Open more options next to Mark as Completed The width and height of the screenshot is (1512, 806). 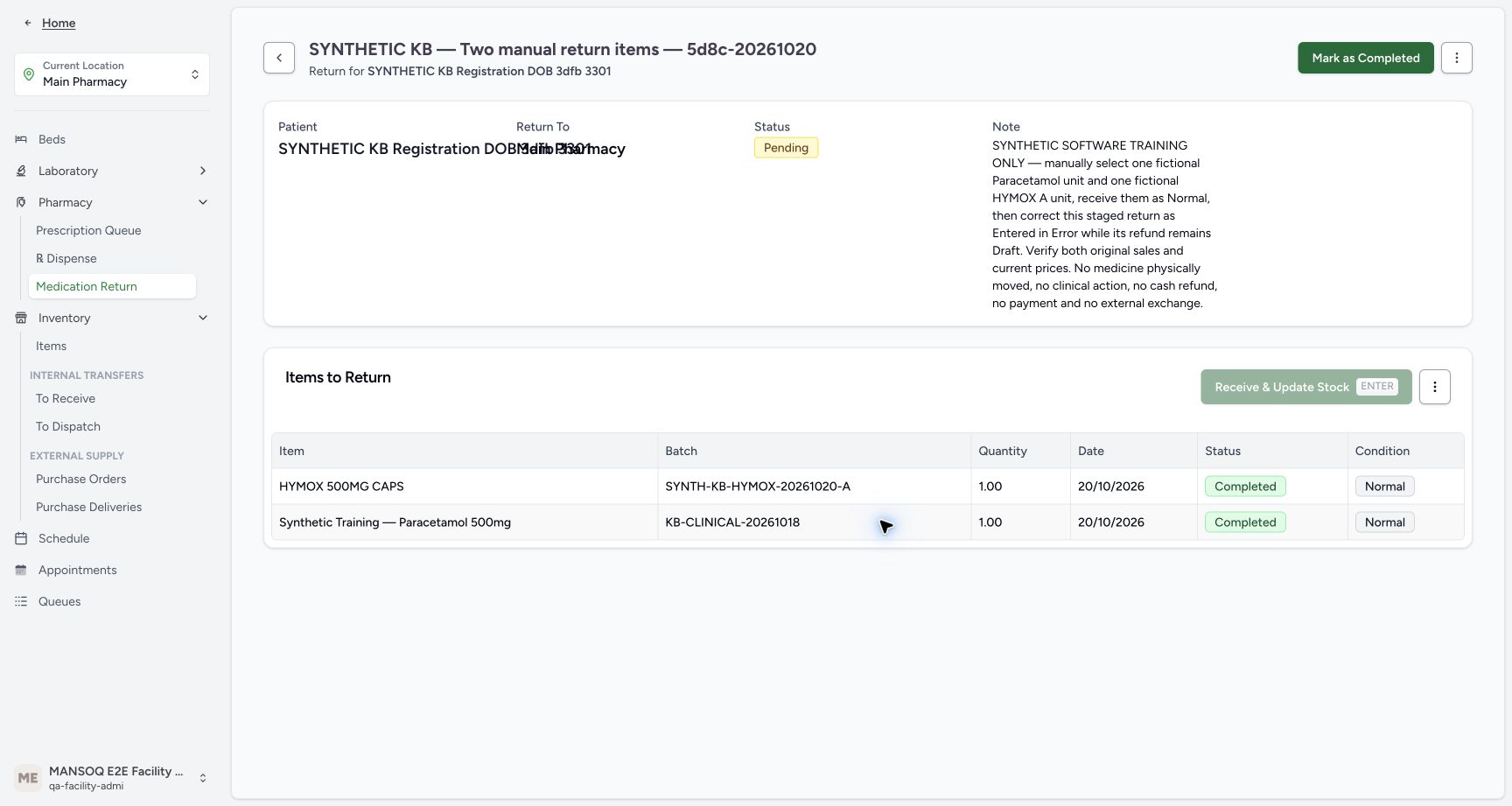pos(1457,58)
